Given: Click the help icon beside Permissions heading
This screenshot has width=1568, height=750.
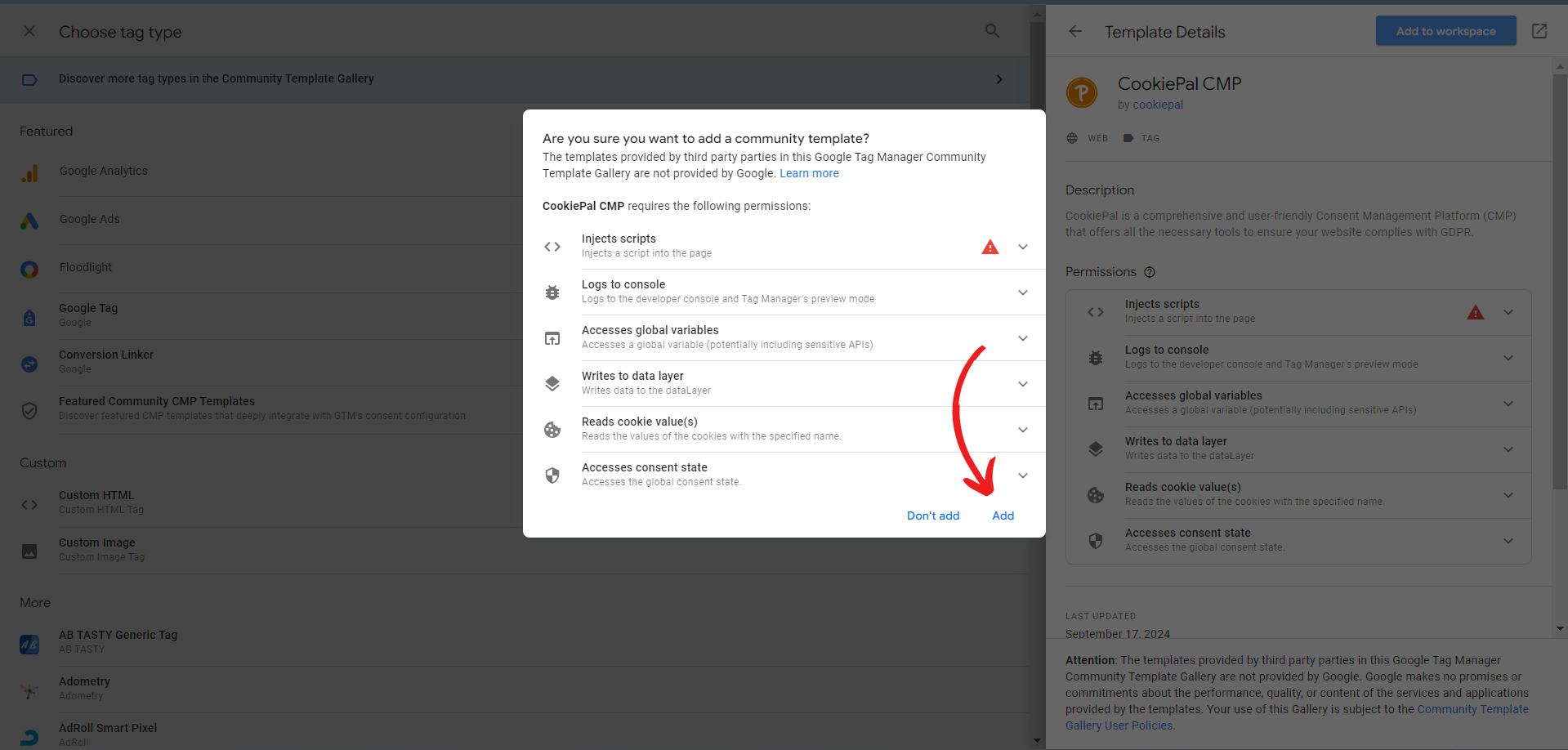Looking at the screenshot, I should pos(1150,272).
